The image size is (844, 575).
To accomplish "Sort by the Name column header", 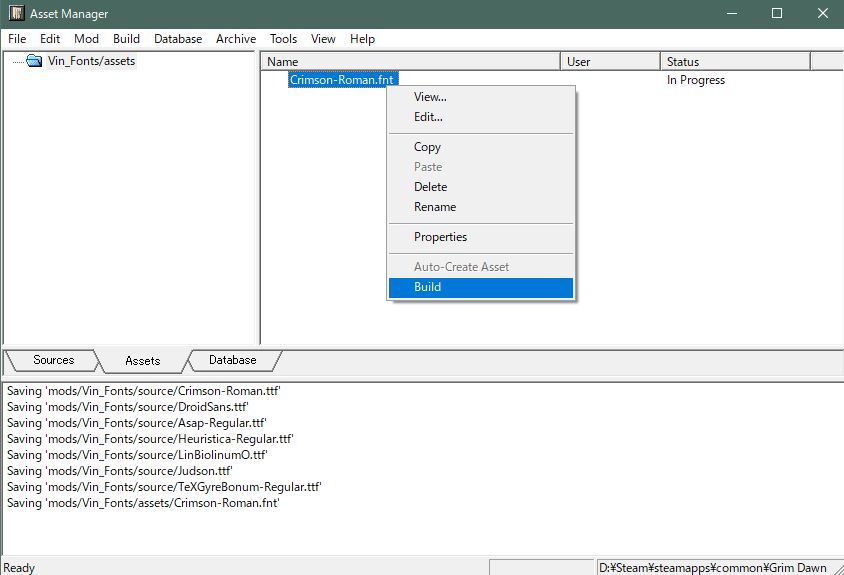I will 410,62.
